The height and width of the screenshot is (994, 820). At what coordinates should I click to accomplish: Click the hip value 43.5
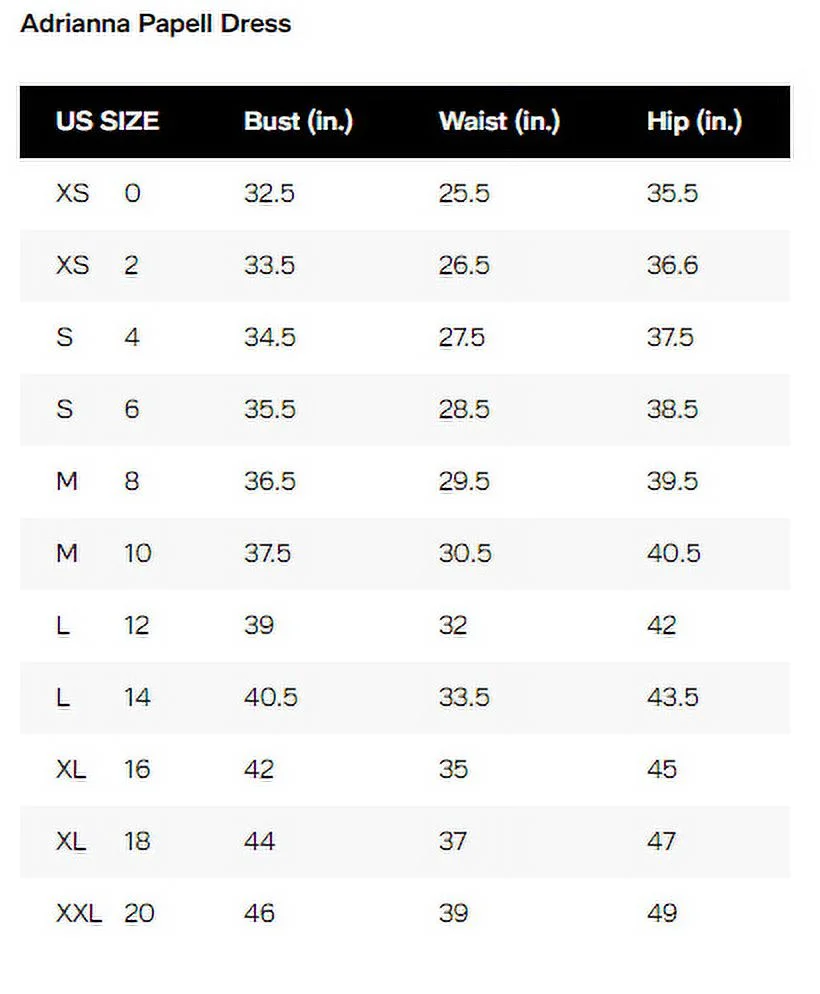pos(672,697)
